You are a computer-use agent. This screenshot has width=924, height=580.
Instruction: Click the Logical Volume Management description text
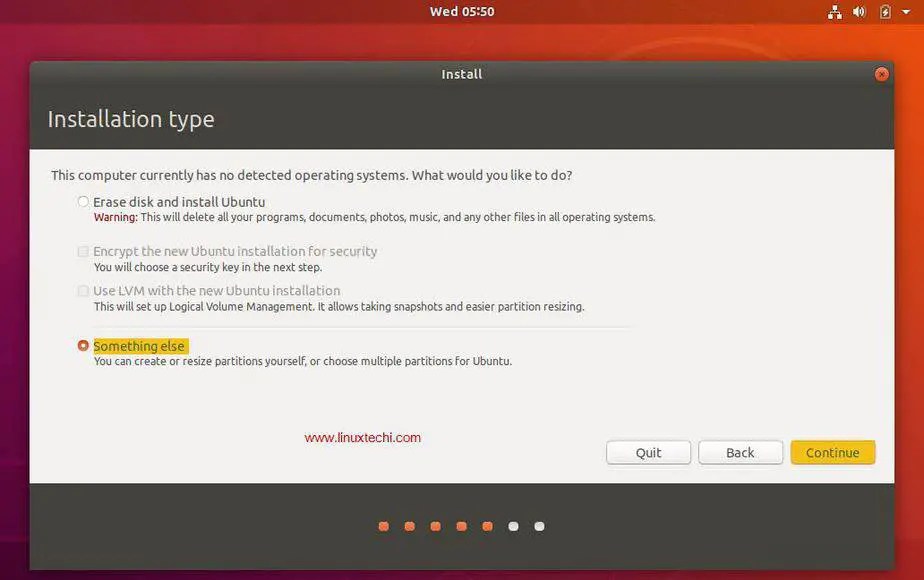point(339,307)
